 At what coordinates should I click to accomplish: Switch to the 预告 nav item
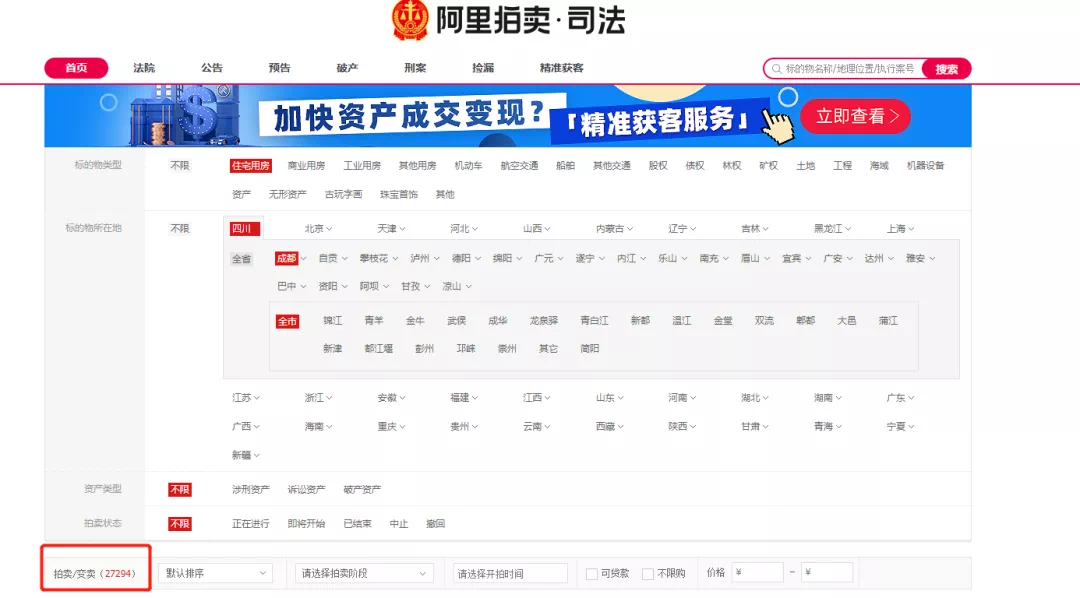(280, 68)
